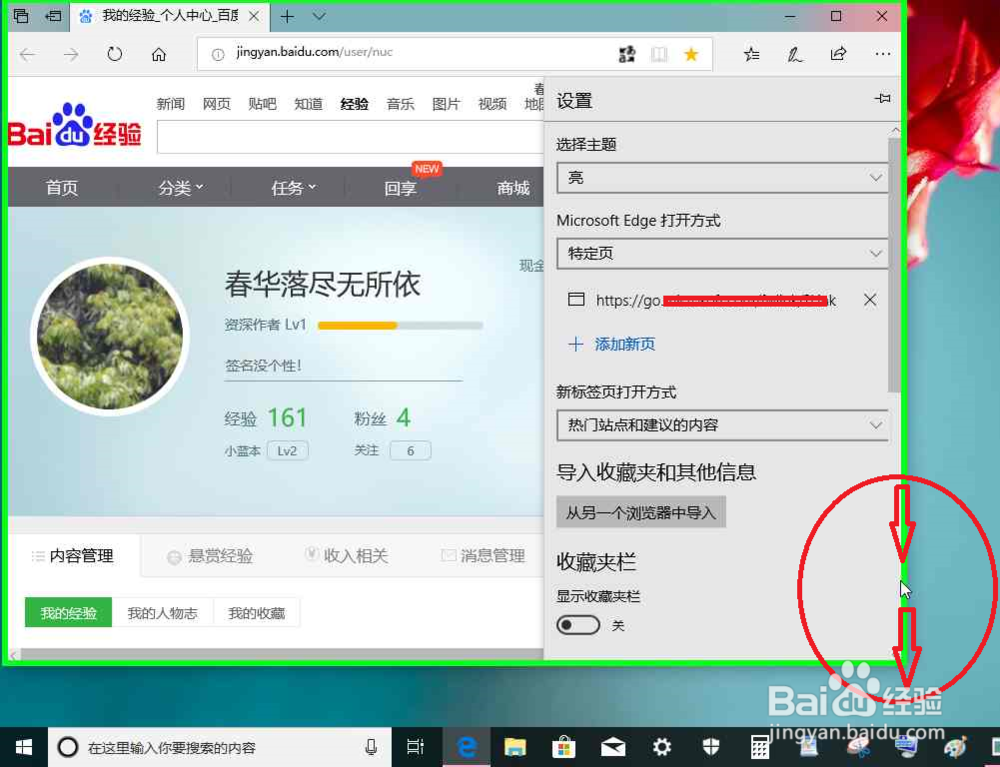Open the Microsoft Edge 打开方式 dropdown

tap(722, 253)
